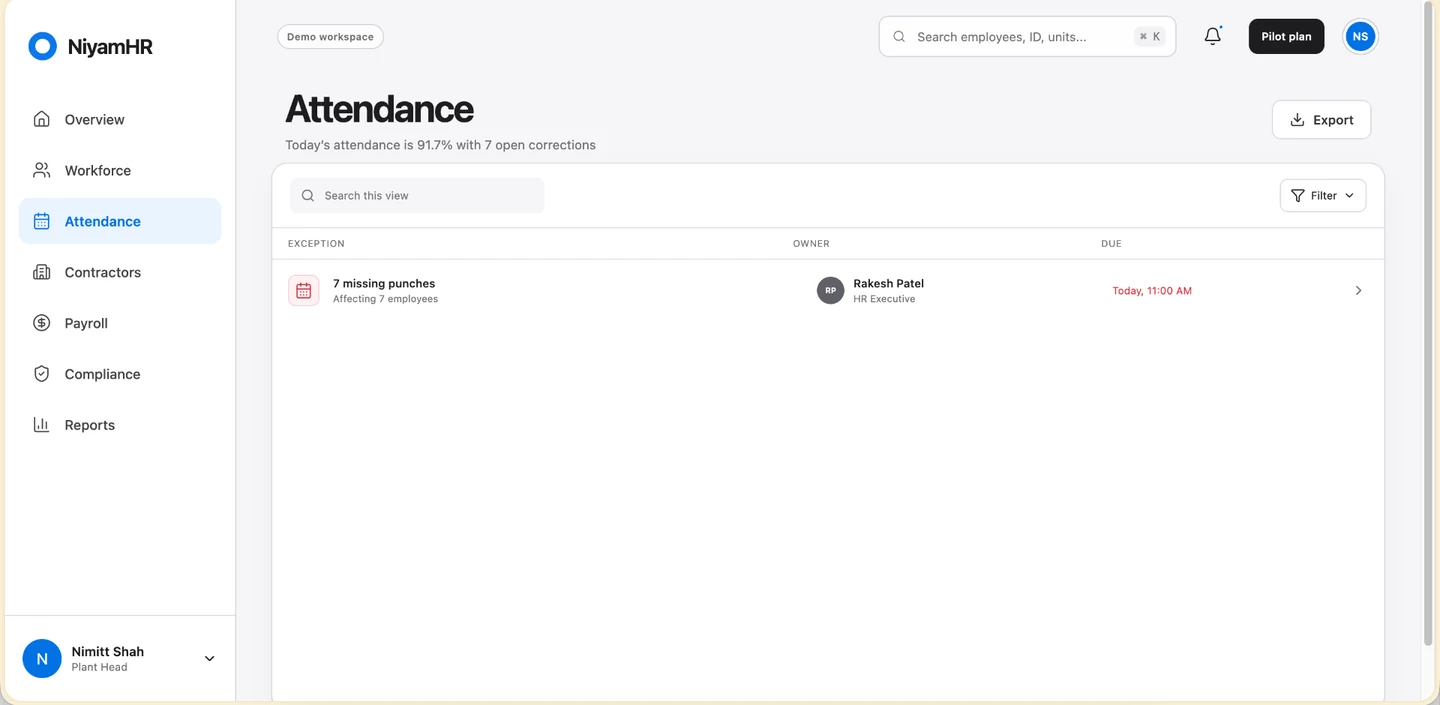Click the red calendar exception icon
Image resolution: width=1440 pixels, height=705 pixels.
304,291
